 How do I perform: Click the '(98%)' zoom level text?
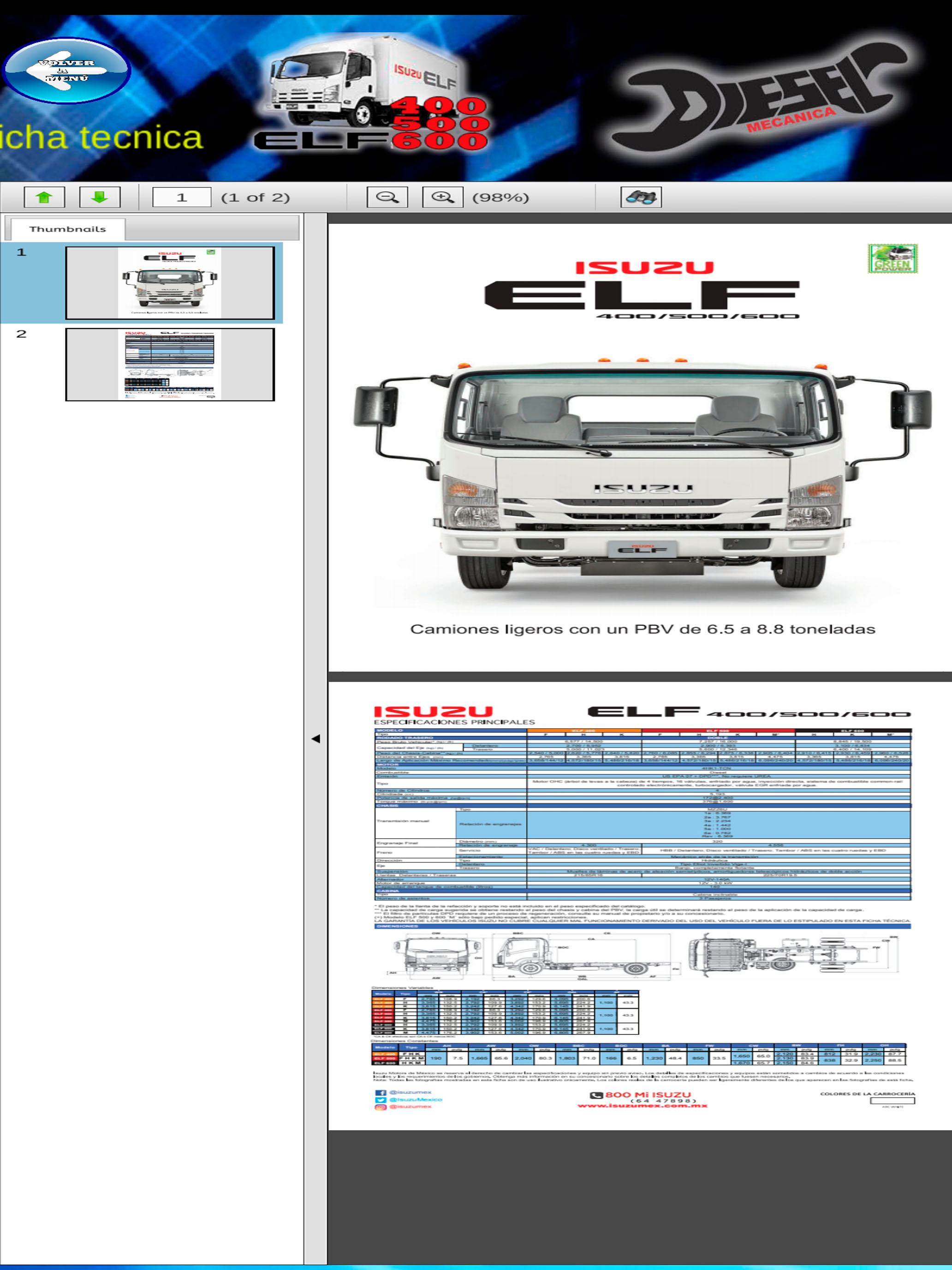coord(500,198)
